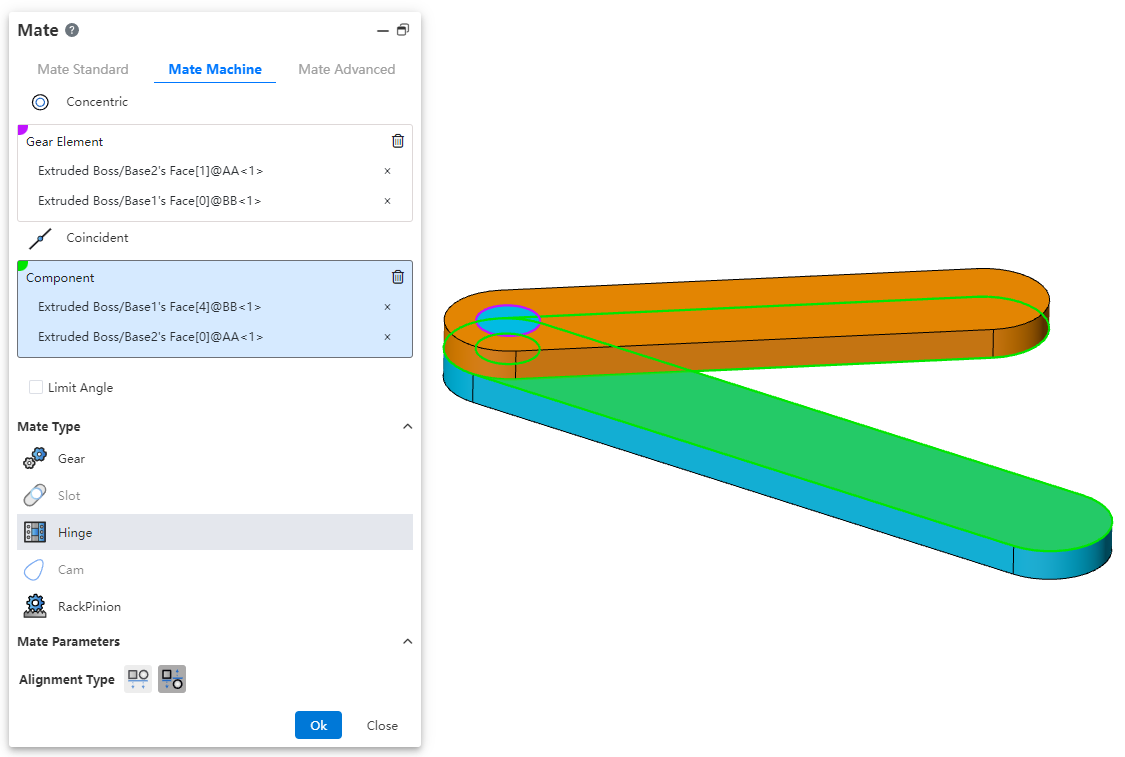Select the second anti-aligned Alignment Type toggle
Viewport: 1125px width, 757px height.
[x=172, y=679]
